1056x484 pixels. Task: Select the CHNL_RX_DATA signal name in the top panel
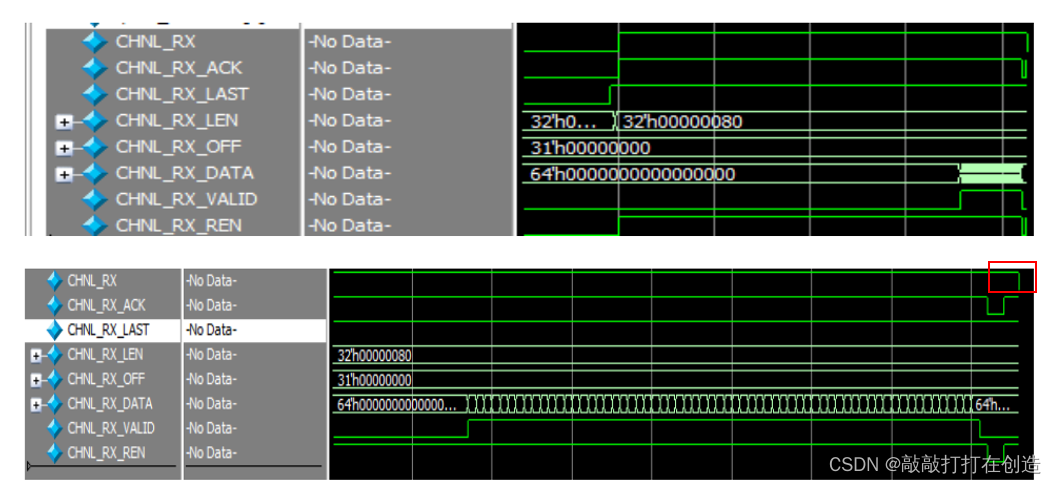coord(185,174)
